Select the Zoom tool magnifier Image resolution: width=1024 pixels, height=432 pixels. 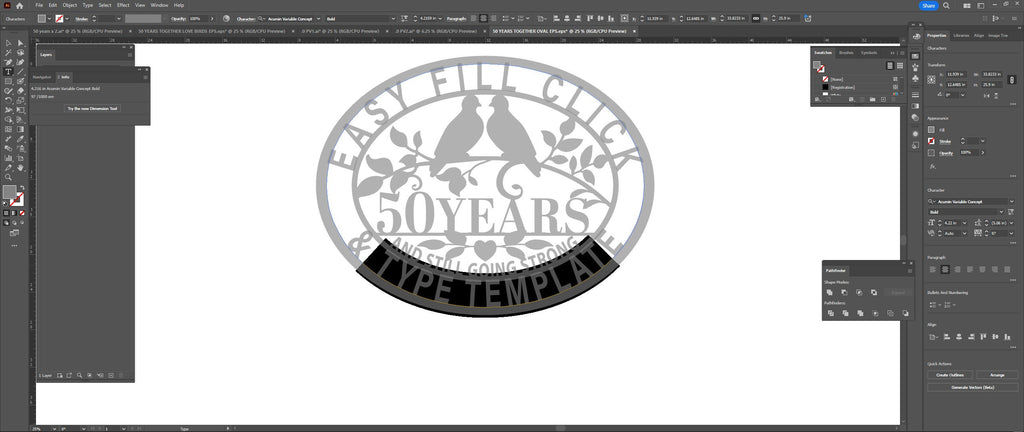(8, 177)
